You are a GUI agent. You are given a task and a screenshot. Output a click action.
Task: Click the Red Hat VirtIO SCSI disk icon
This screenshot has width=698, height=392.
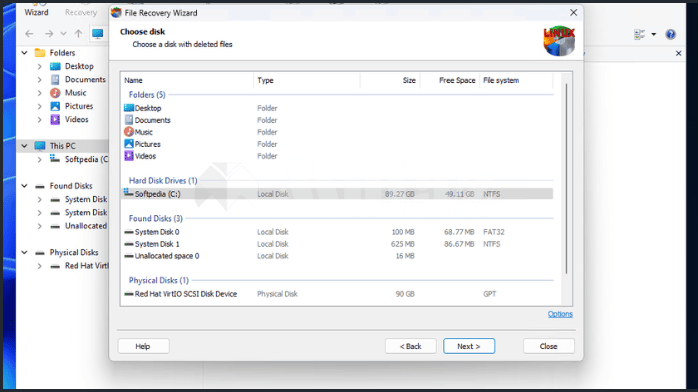pos(129,294)
